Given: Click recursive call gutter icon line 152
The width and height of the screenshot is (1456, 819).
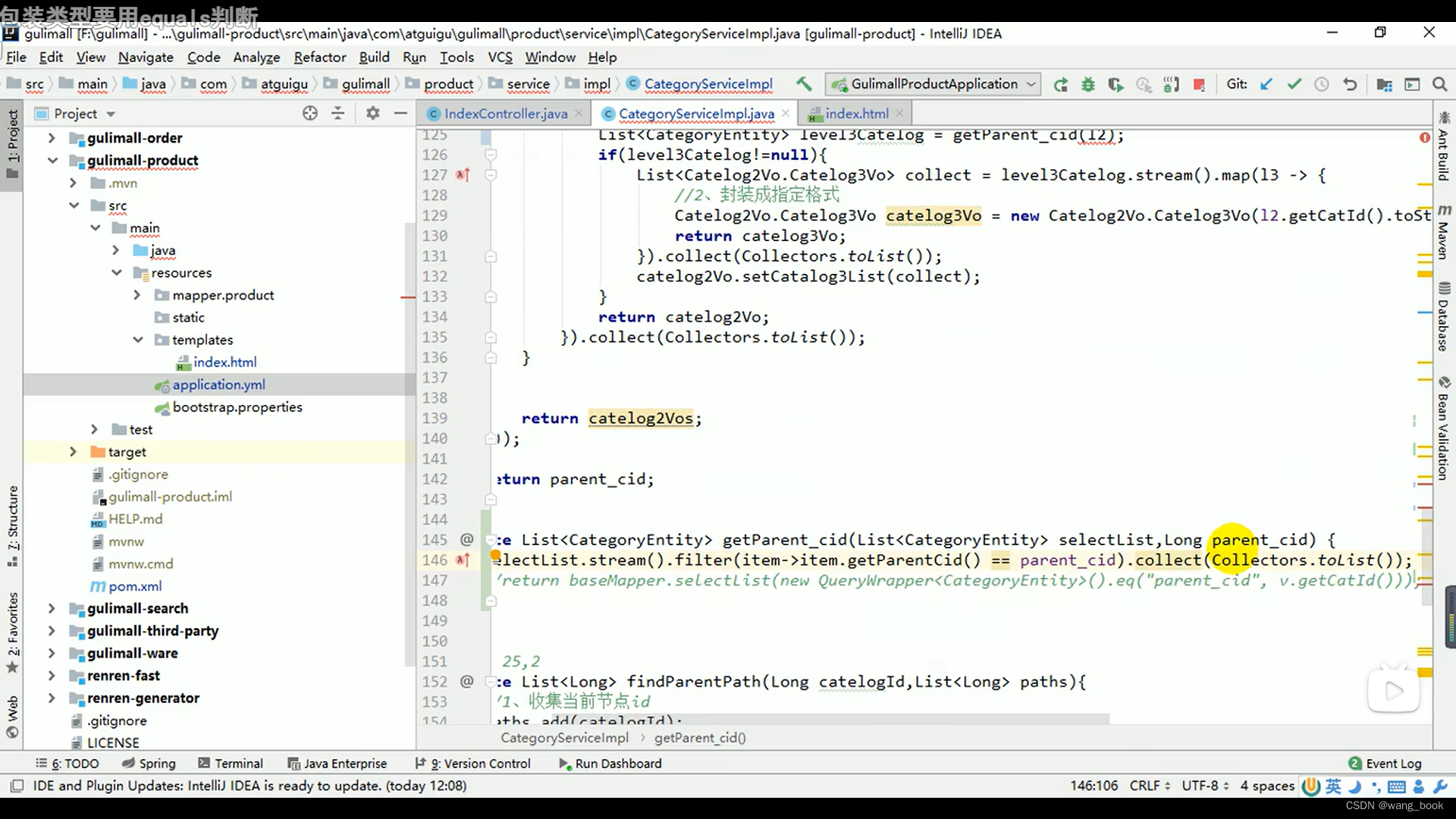Looking at the screenshot, I should click(x=466, y=681).
